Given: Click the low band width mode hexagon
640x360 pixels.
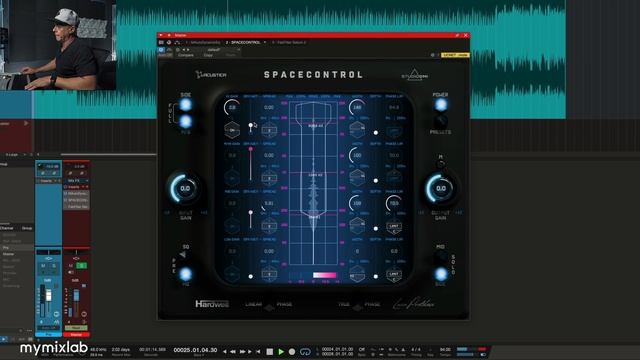Looking at the screenshot, I should [357, 273].
